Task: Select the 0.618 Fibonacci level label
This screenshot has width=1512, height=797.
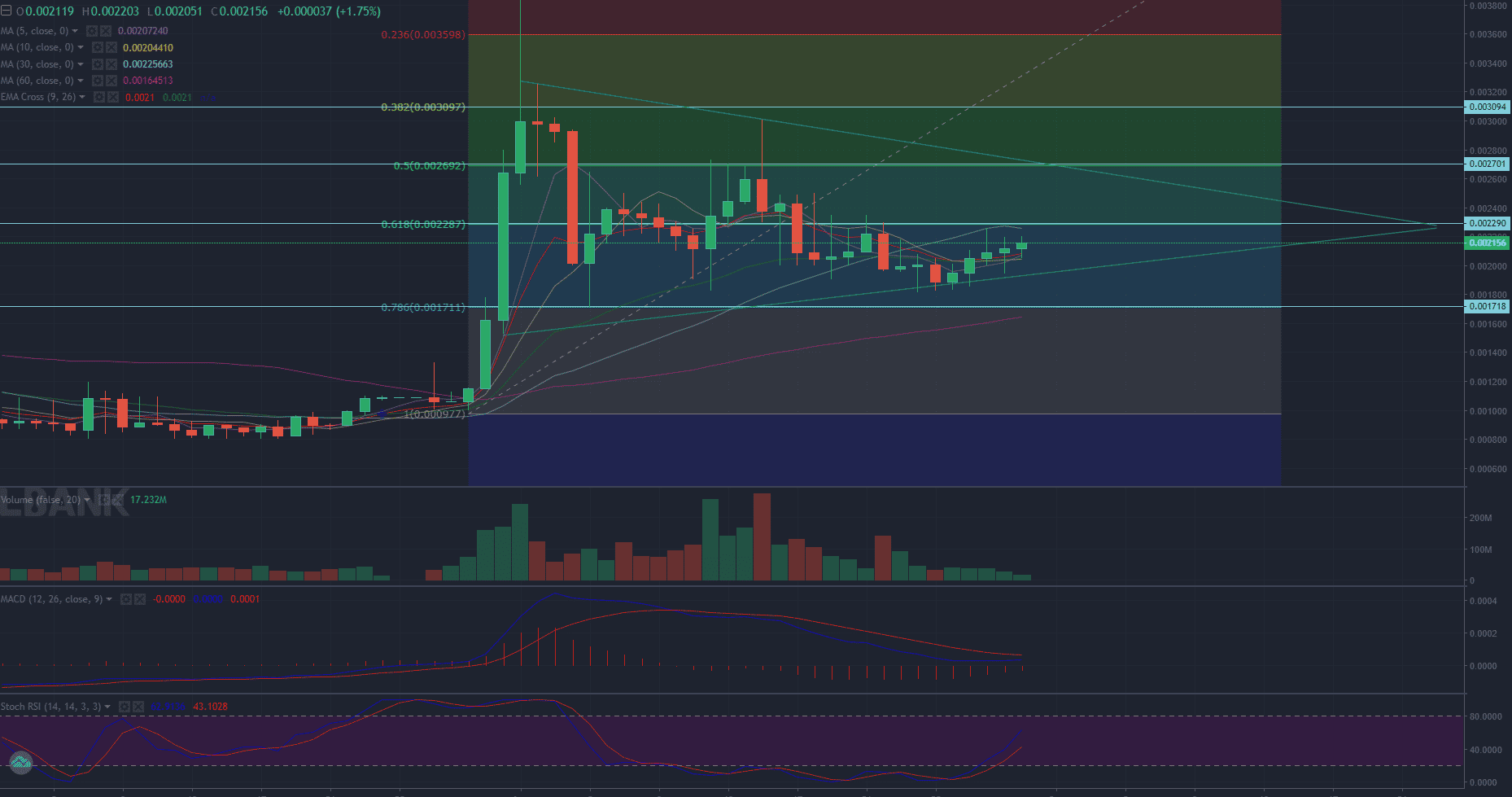Action: point(423,224)
